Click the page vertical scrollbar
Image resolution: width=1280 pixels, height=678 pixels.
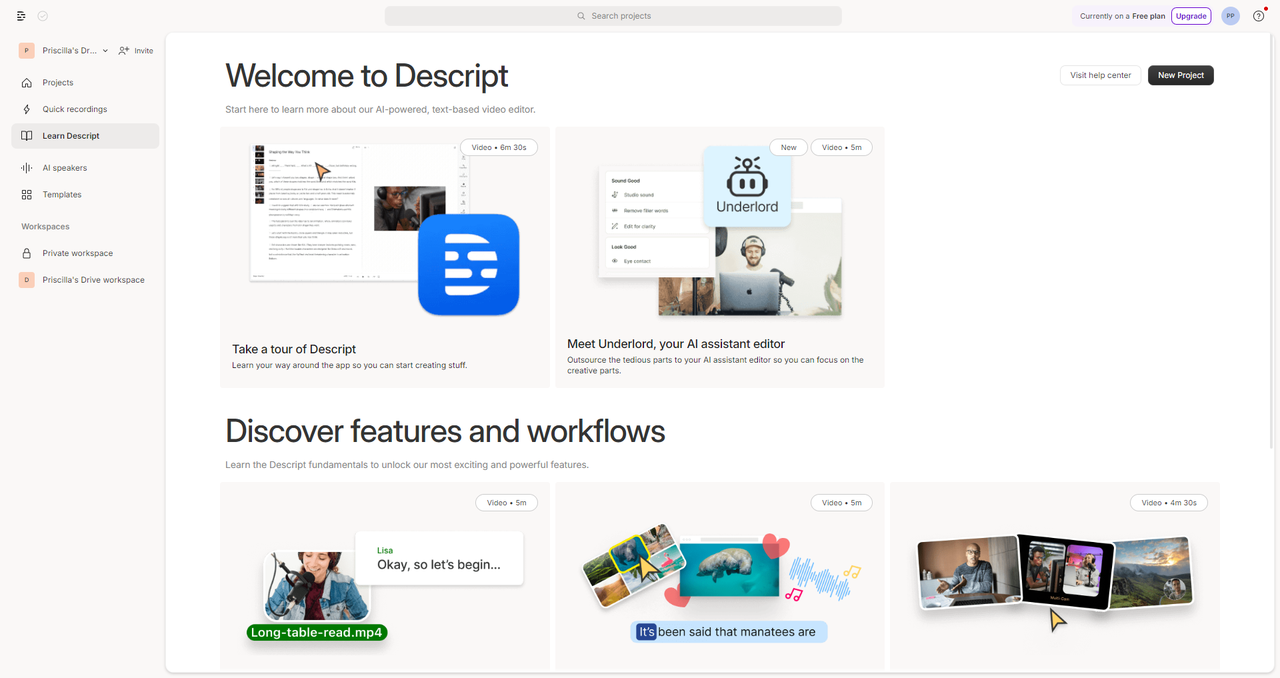[1273, 240]
